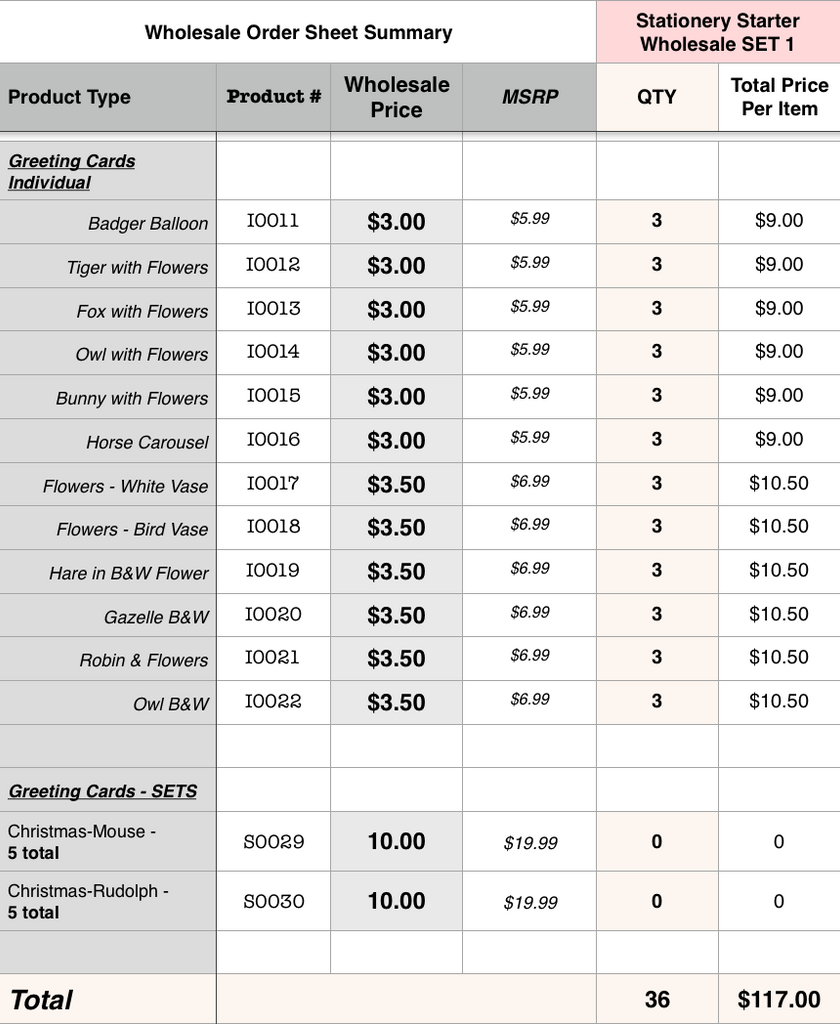Image resolution: width=840 pixels, height=1024 pixels.
Task: Click the Flowers - White Vase MSRP value
Action: click(529, 483)
